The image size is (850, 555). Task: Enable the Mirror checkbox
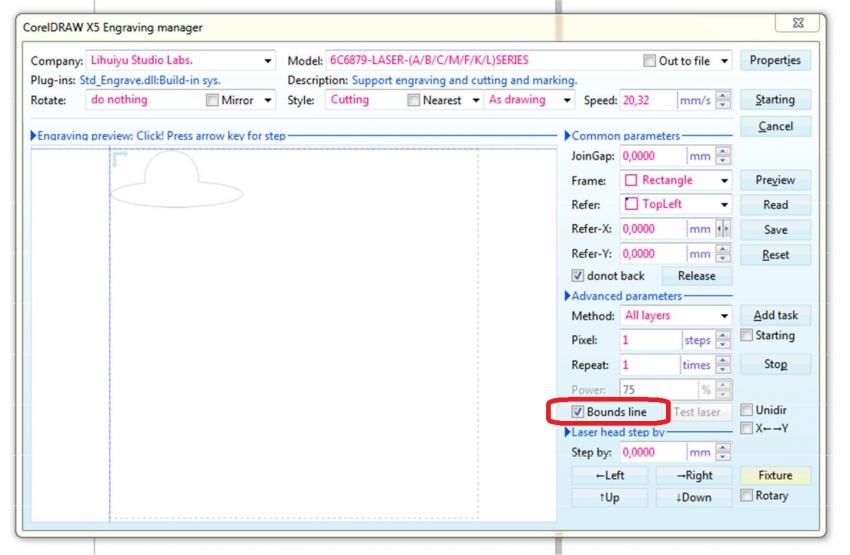click(x=212, y=100)
